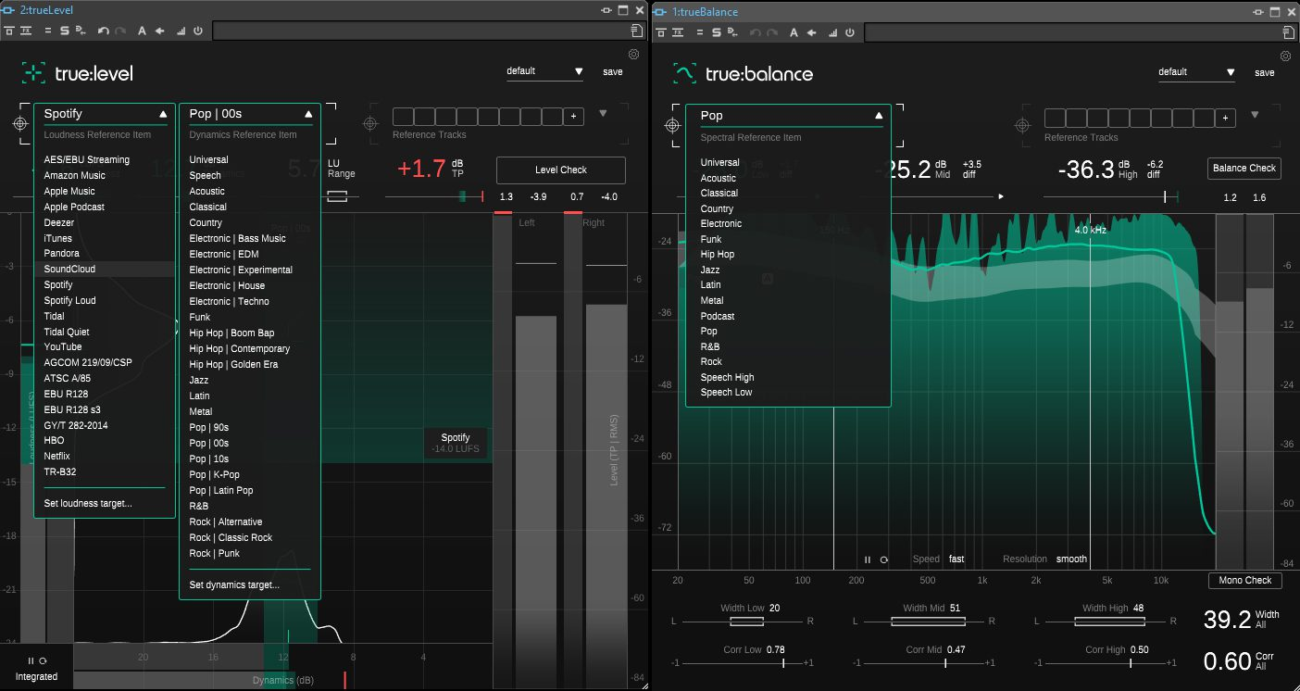
Task: Collapse the Spotify loudness reference dropdown
Action: (x=163, y=114)
